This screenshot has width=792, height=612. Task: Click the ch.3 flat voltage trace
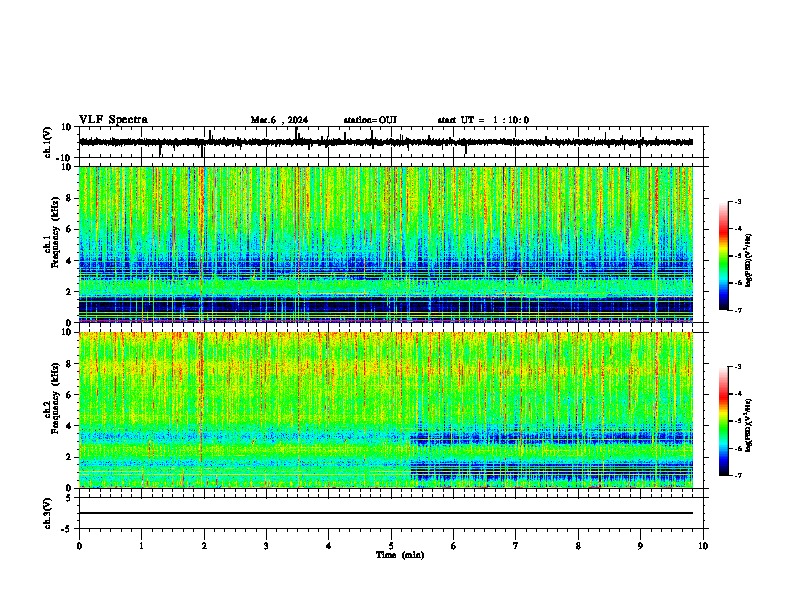click(386, 513)
